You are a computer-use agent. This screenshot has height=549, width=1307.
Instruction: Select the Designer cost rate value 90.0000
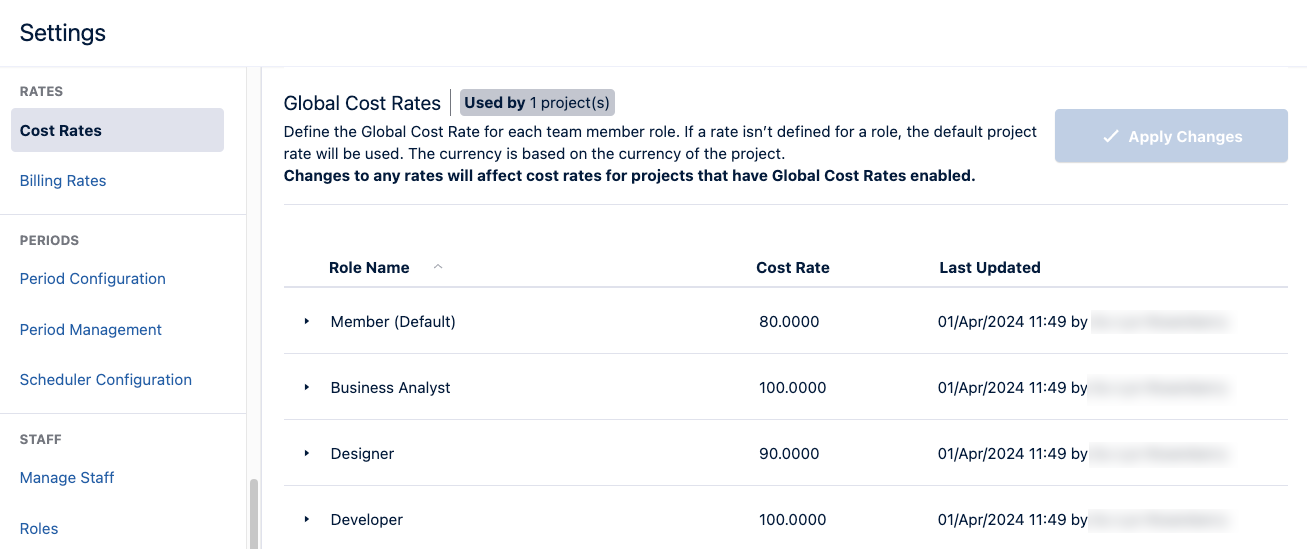[789, 454]
